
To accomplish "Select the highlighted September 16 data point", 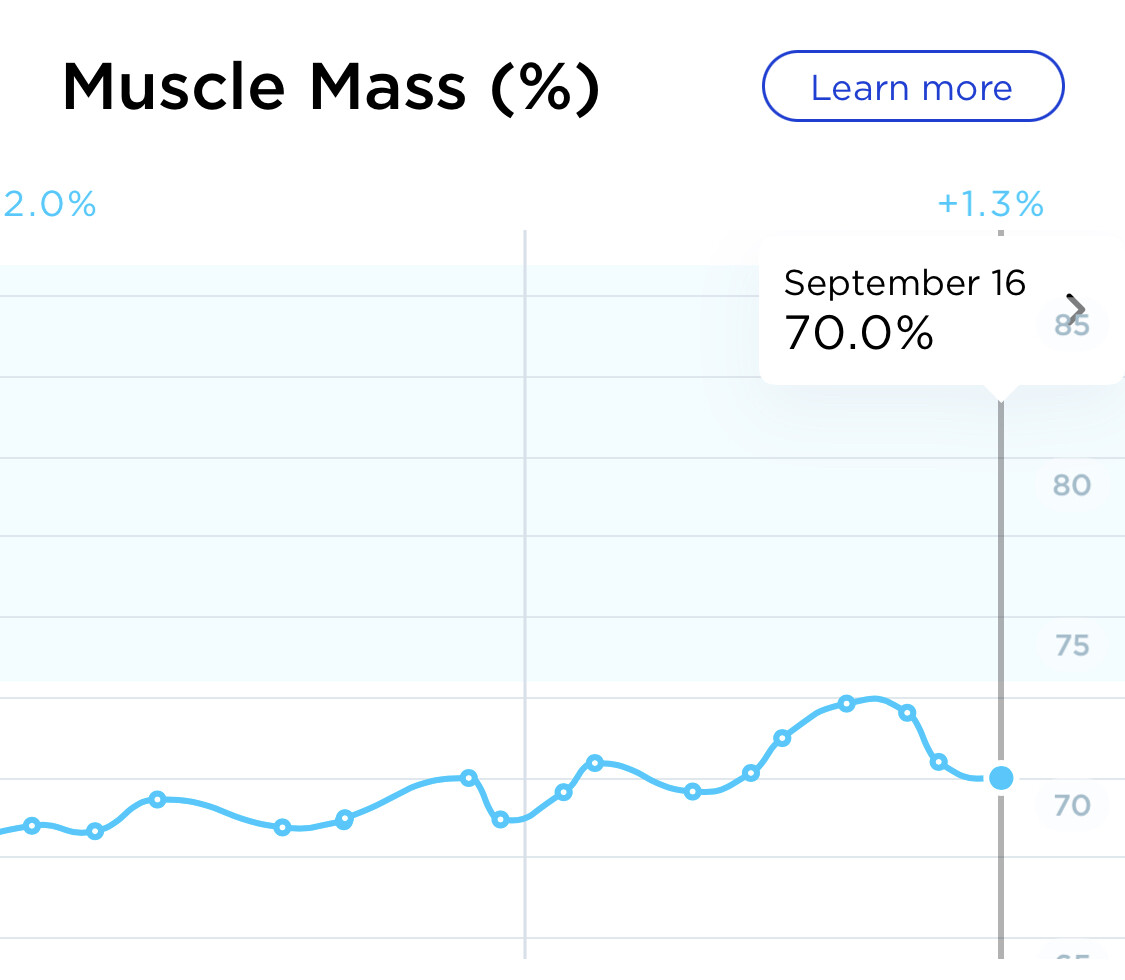I will (x=1000, y=777).
